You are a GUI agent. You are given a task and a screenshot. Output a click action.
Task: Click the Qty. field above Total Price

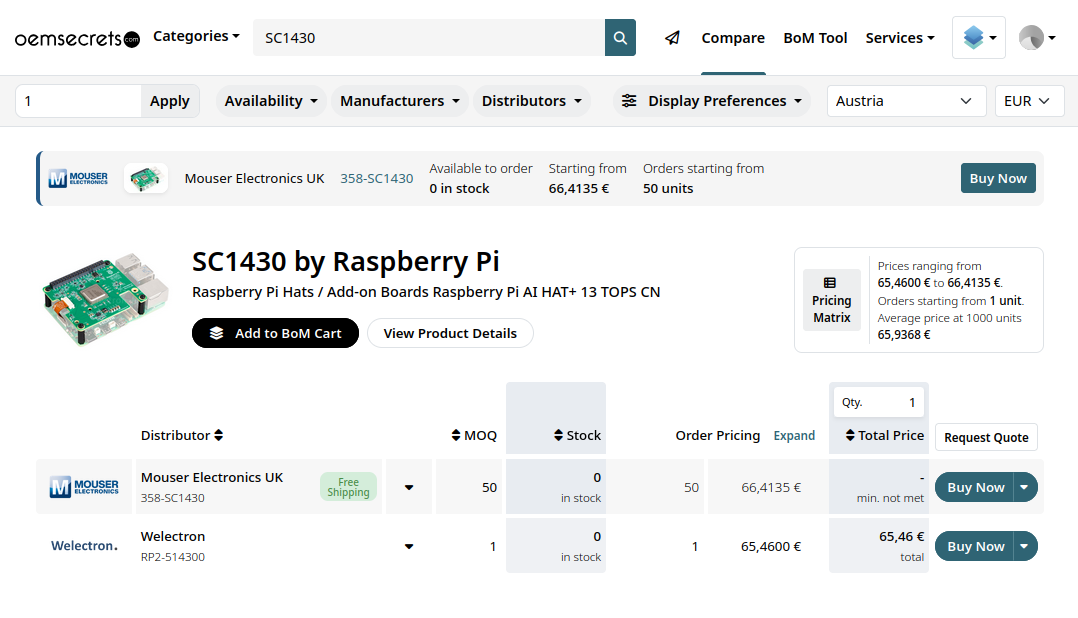879,402
